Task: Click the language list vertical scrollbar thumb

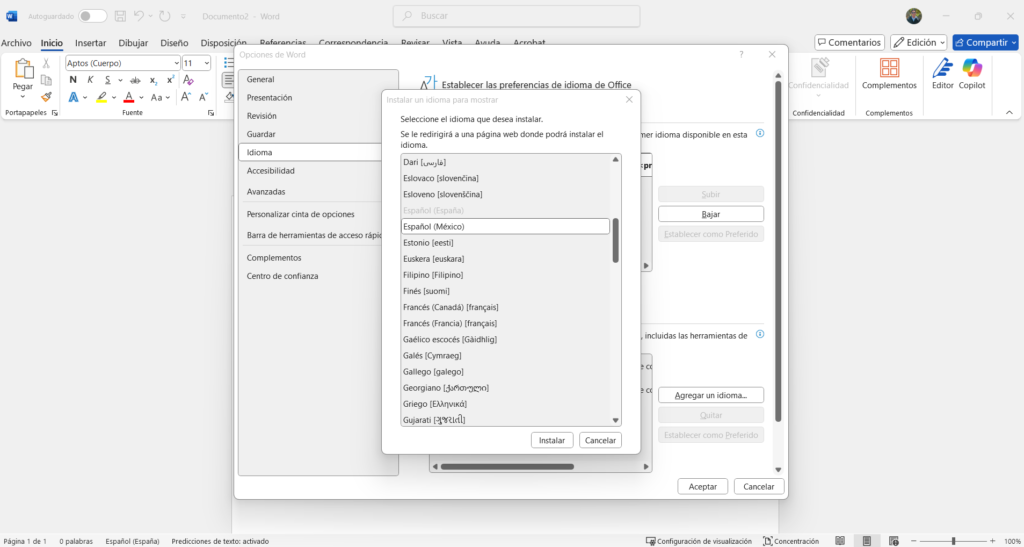Action: (x=615, y=240)
